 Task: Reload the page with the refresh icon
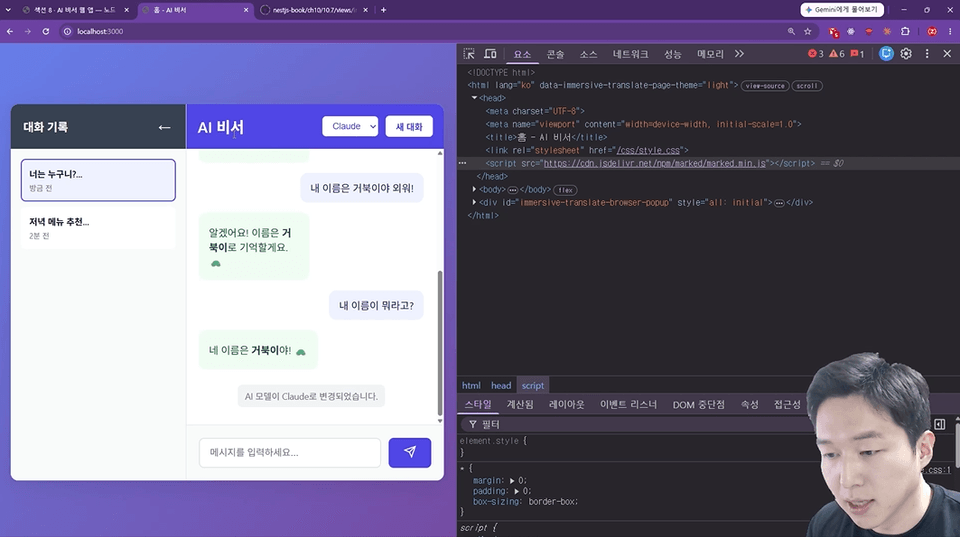coord(45,31)
